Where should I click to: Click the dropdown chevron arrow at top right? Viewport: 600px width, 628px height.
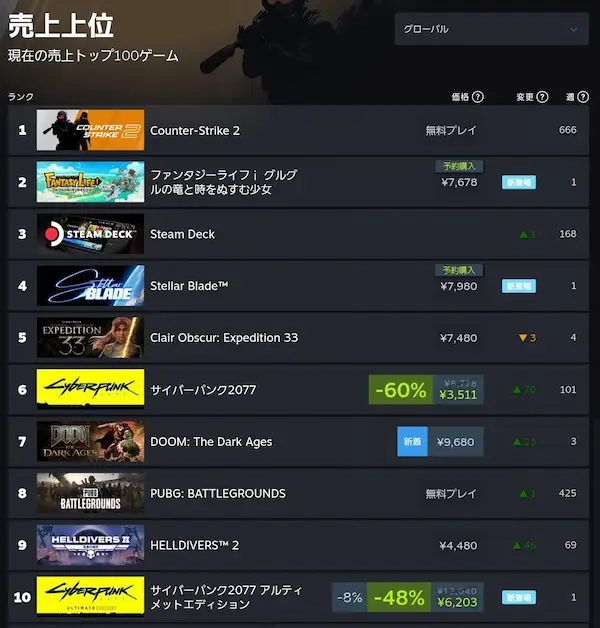click(x=574, y=30)
